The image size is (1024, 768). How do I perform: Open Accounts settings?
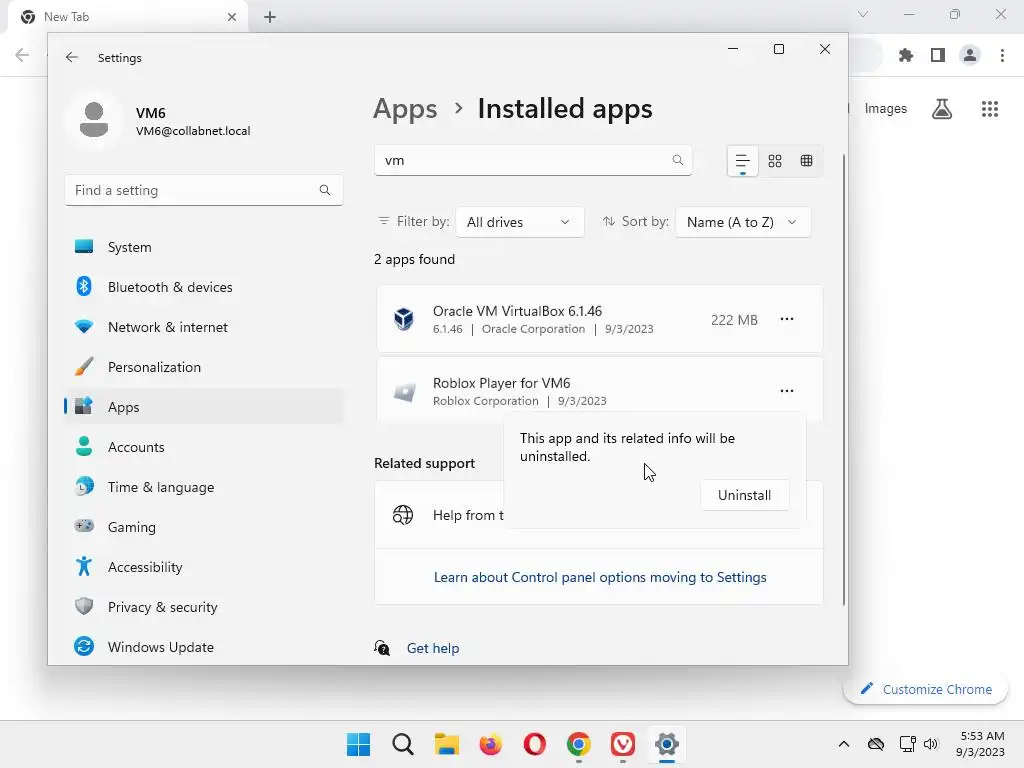pos(204,447)
